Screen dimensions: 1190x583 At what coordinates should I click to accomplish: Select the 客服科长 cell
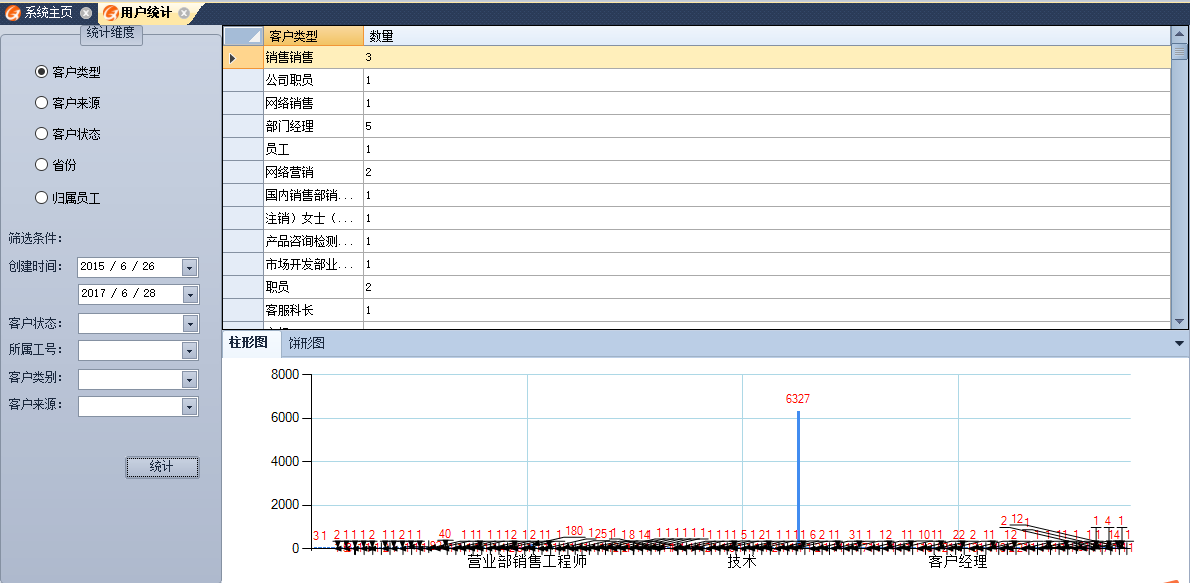pos(313,310)
